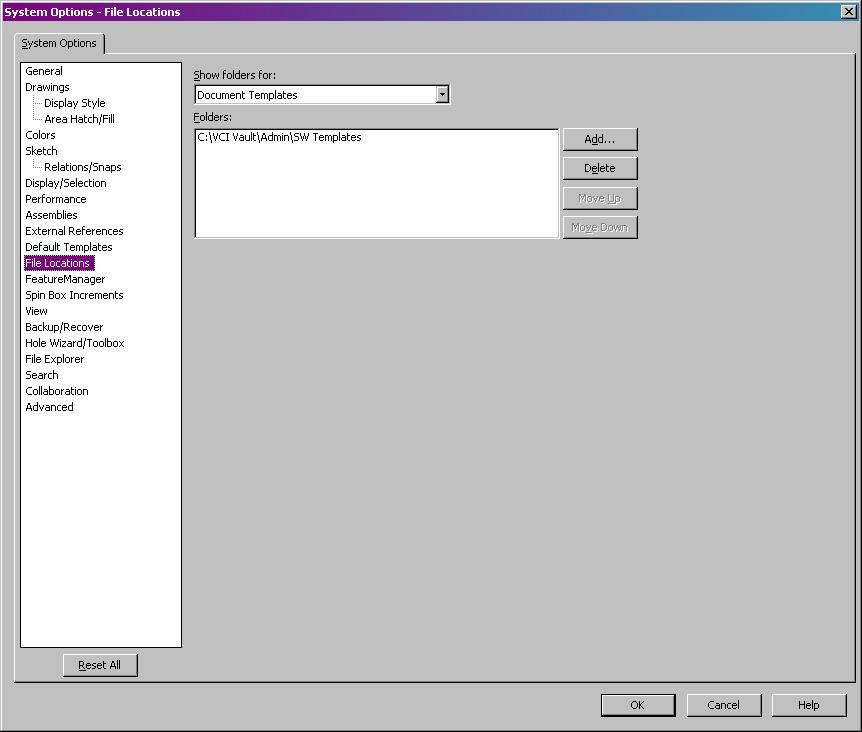
Task: Select the System Options tab
Action: coord(59,43)
